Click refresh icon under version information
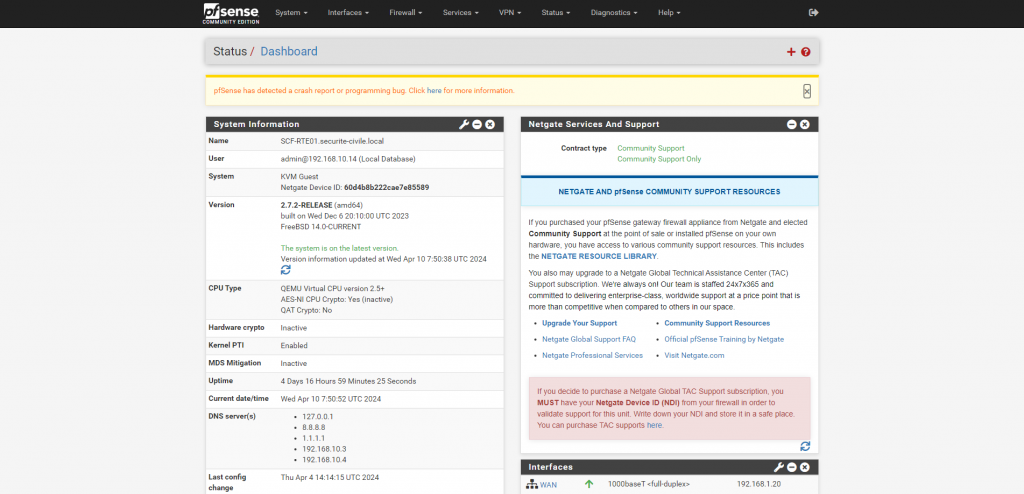1024x494 pixels. [x=286, y=270]
